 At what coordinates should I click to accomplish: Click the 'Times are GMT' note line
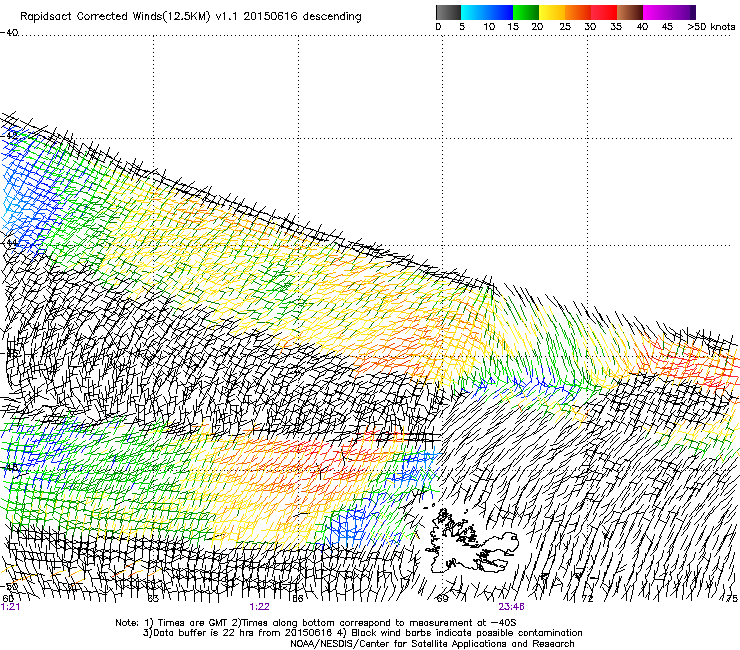coord(315,623)
